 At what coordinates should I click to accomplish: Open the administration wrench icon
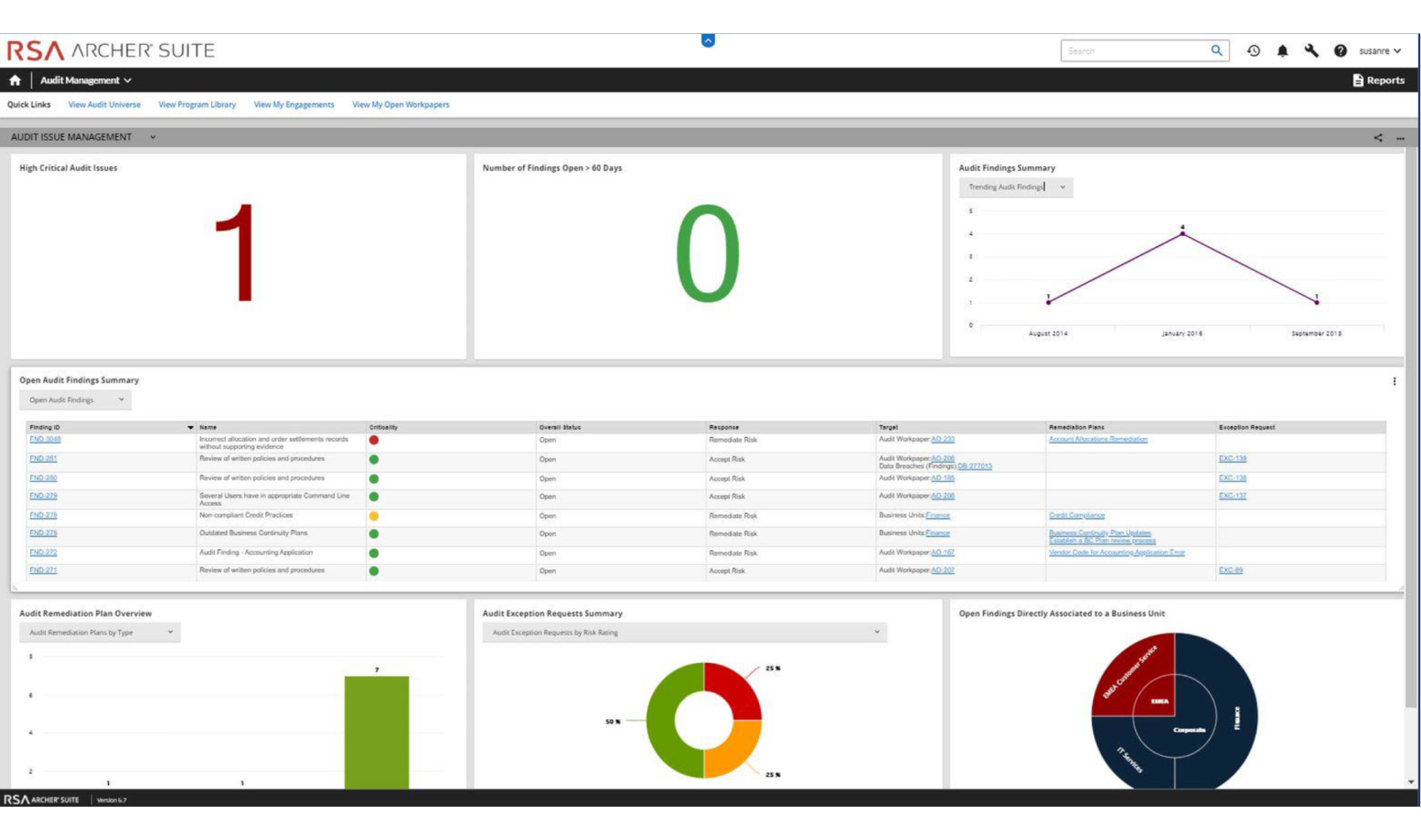pyautogui.click(x=1311, y=51)
